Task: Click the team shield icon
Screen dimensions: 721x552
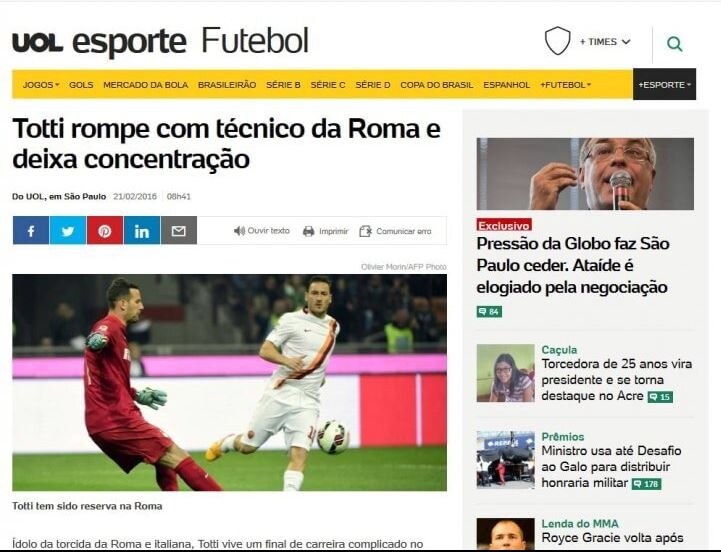Action: (x=557, y=41)
